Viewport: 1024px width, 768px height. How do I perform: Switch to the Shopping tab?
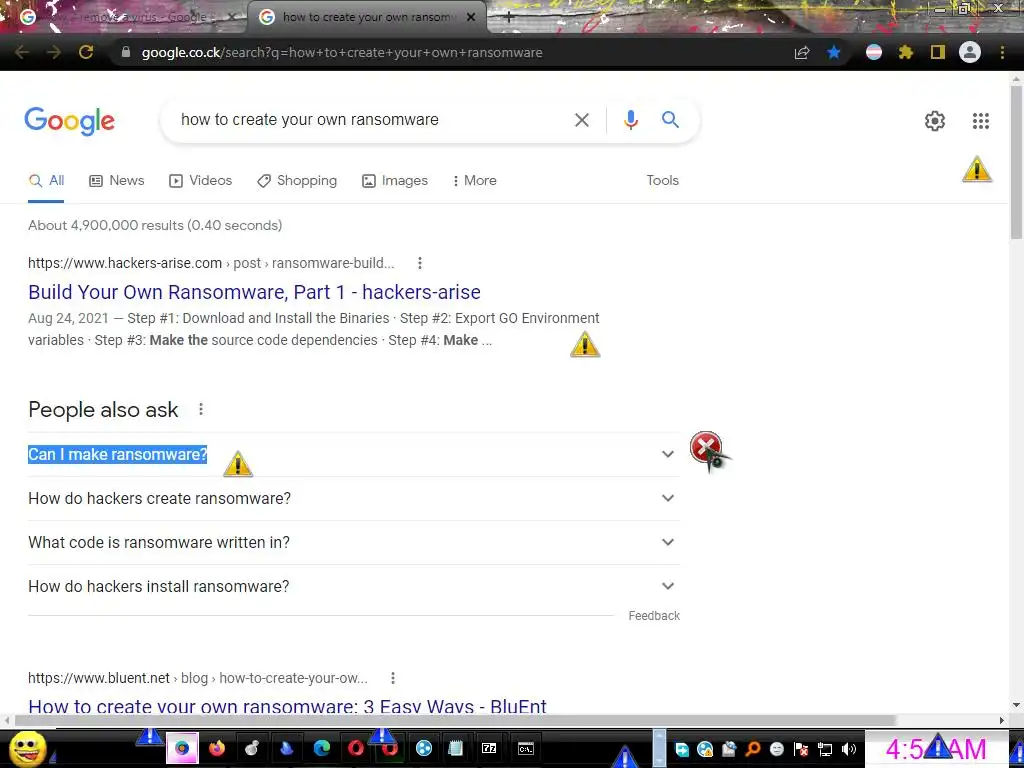pyautogui.click(x=297, y=180)
